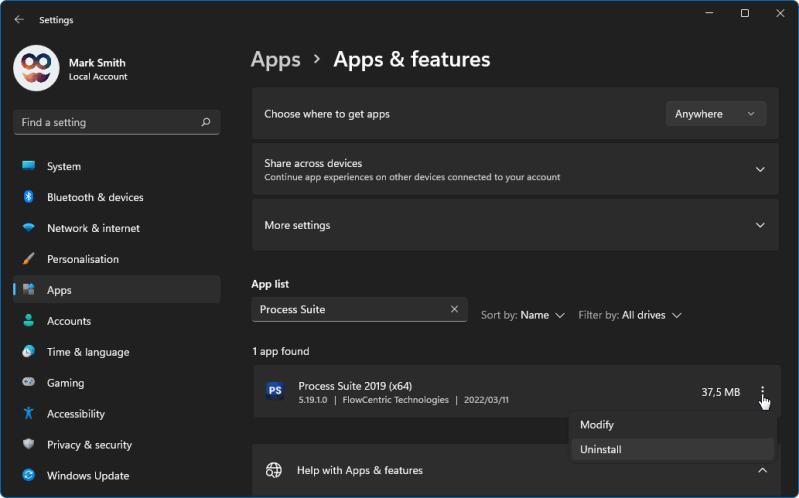The image size is (799, 498).
Task: Select Modify in the context menu
Action: 597,425
